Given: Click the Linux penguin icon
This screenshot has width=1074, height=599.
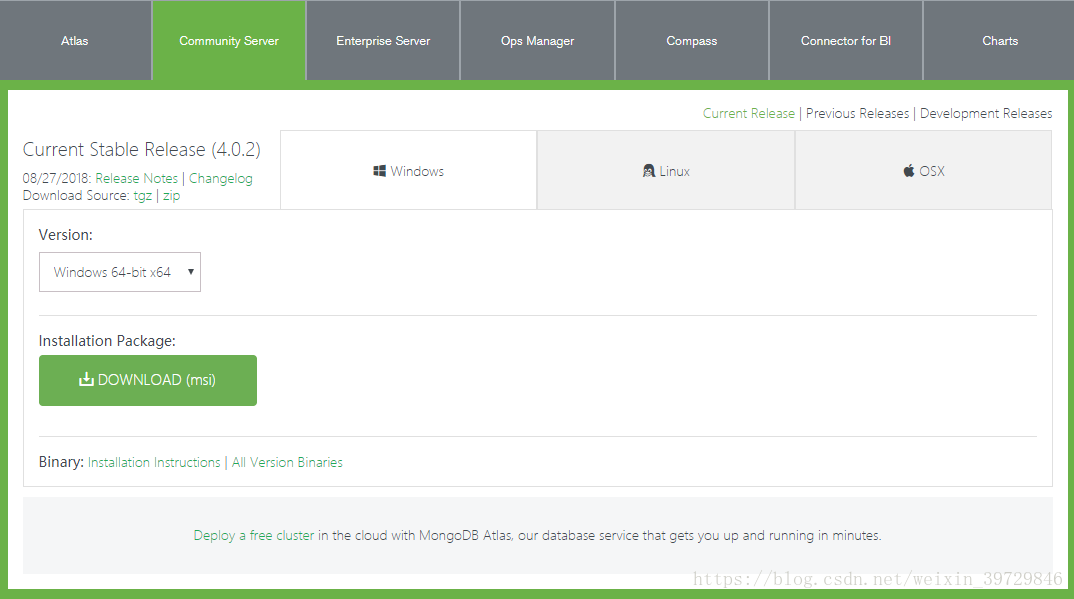Looking at the screenshot, I should click(649, 171).
